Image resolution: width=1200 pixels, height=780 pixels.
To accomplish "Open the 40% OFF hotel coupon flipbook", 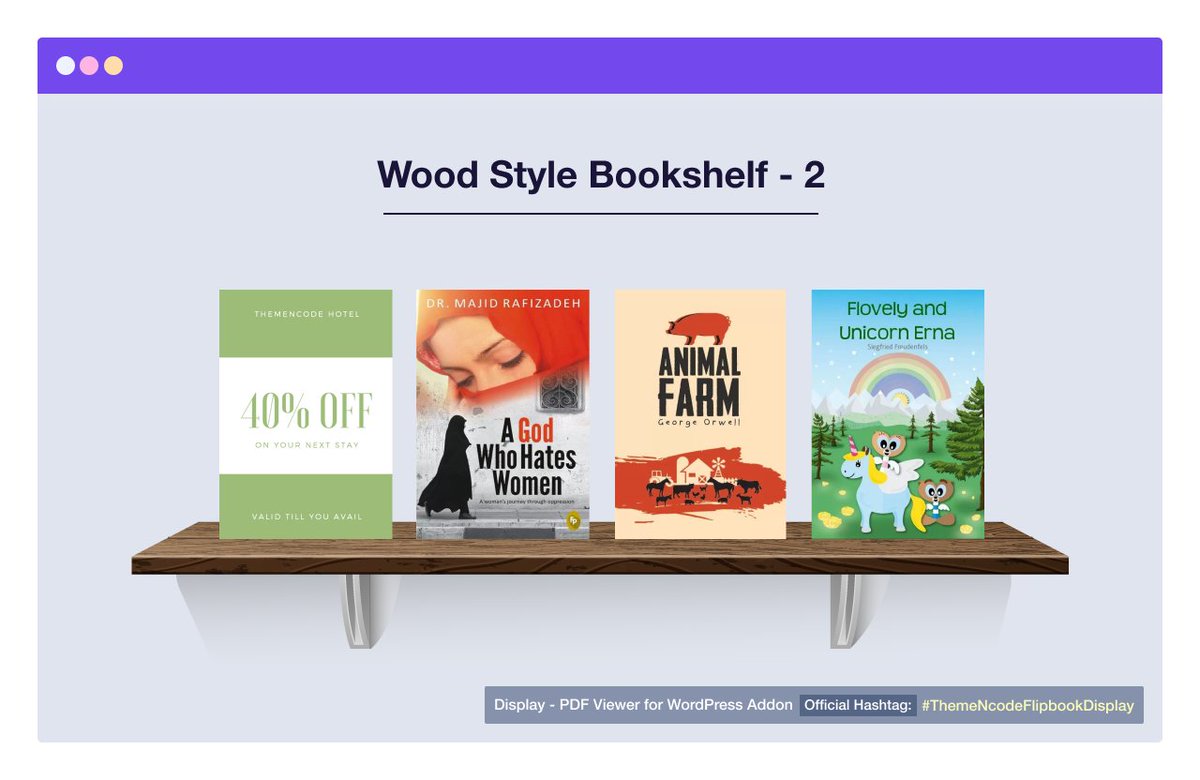I will click(x=305, y=414).
